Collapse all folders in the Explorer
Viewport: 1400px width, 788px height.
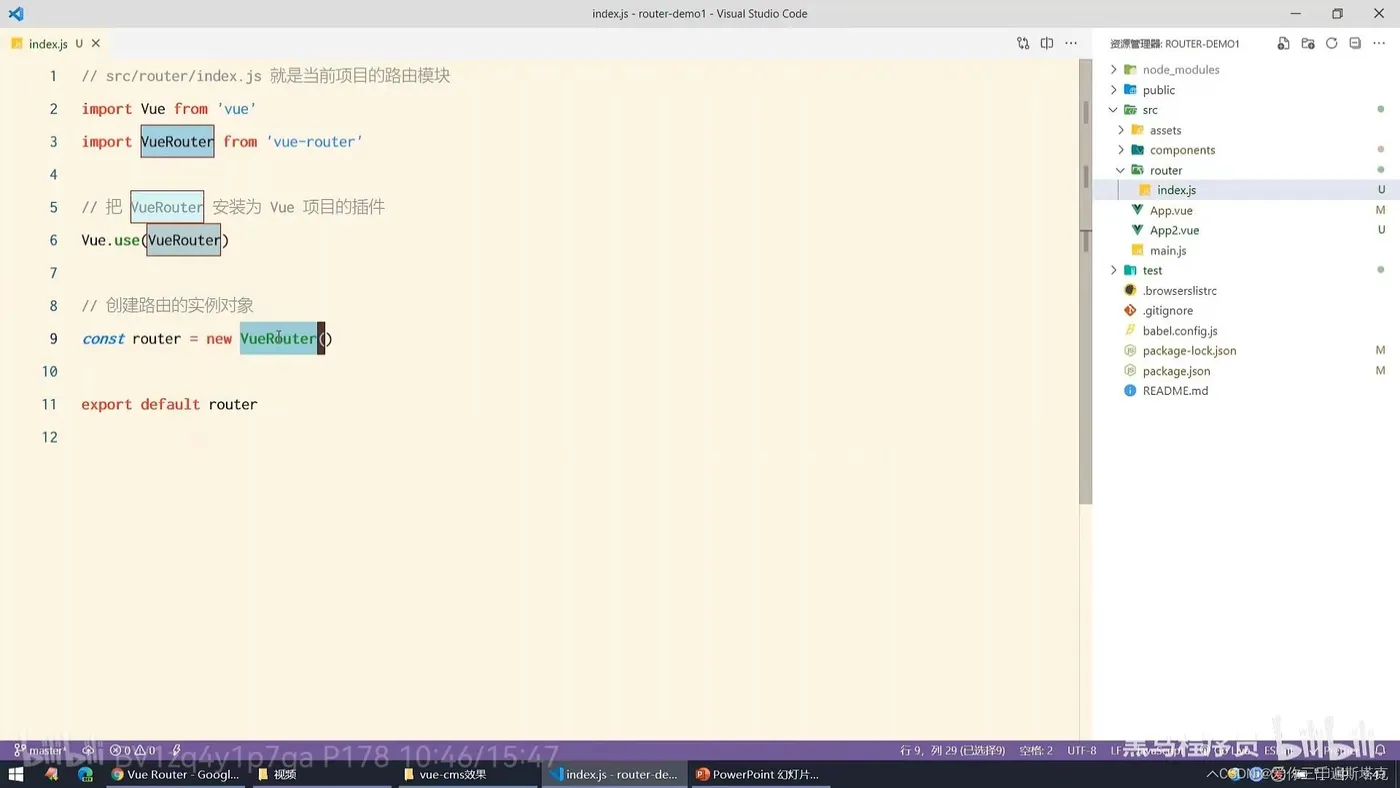pos(1355,44)
